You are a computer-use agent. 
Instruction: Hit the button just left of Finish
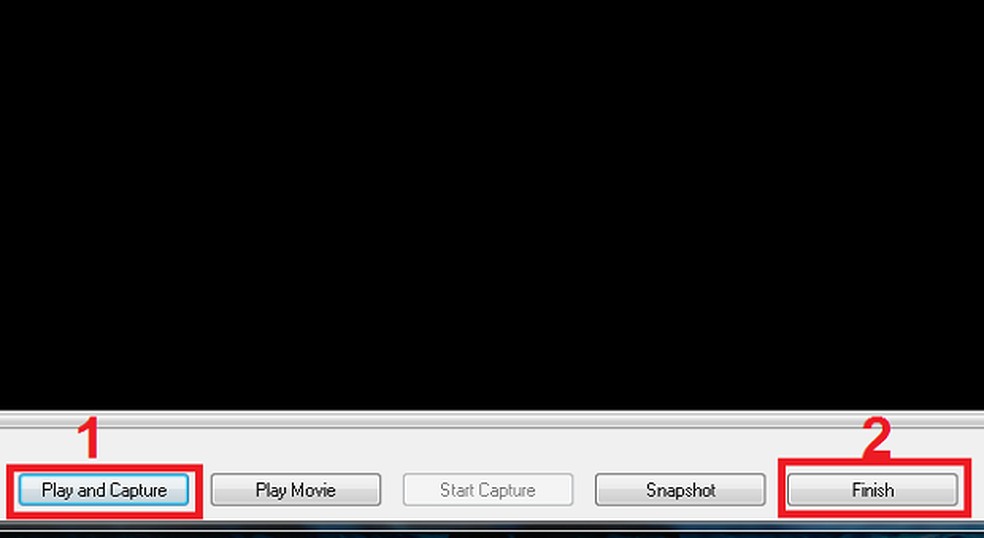tap(680, 490)
